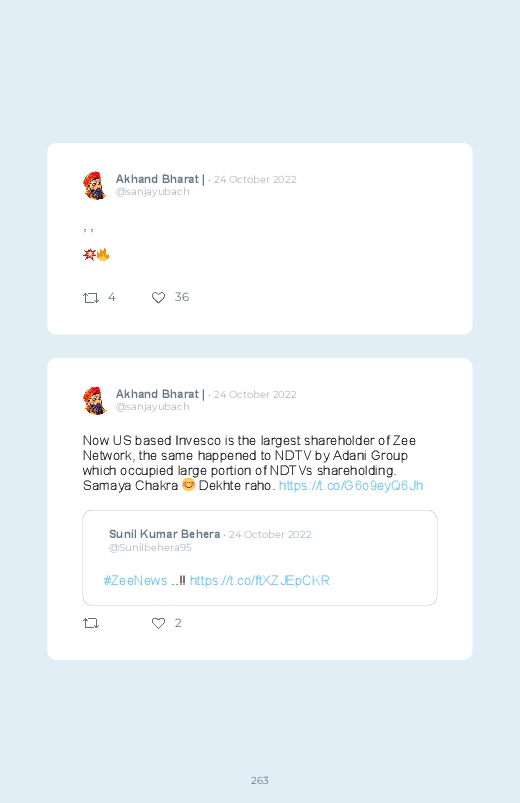Click the retweet icon on the first tweet
Screen dimensions: 520x803
pyautogui.click(x=91, y=298)
